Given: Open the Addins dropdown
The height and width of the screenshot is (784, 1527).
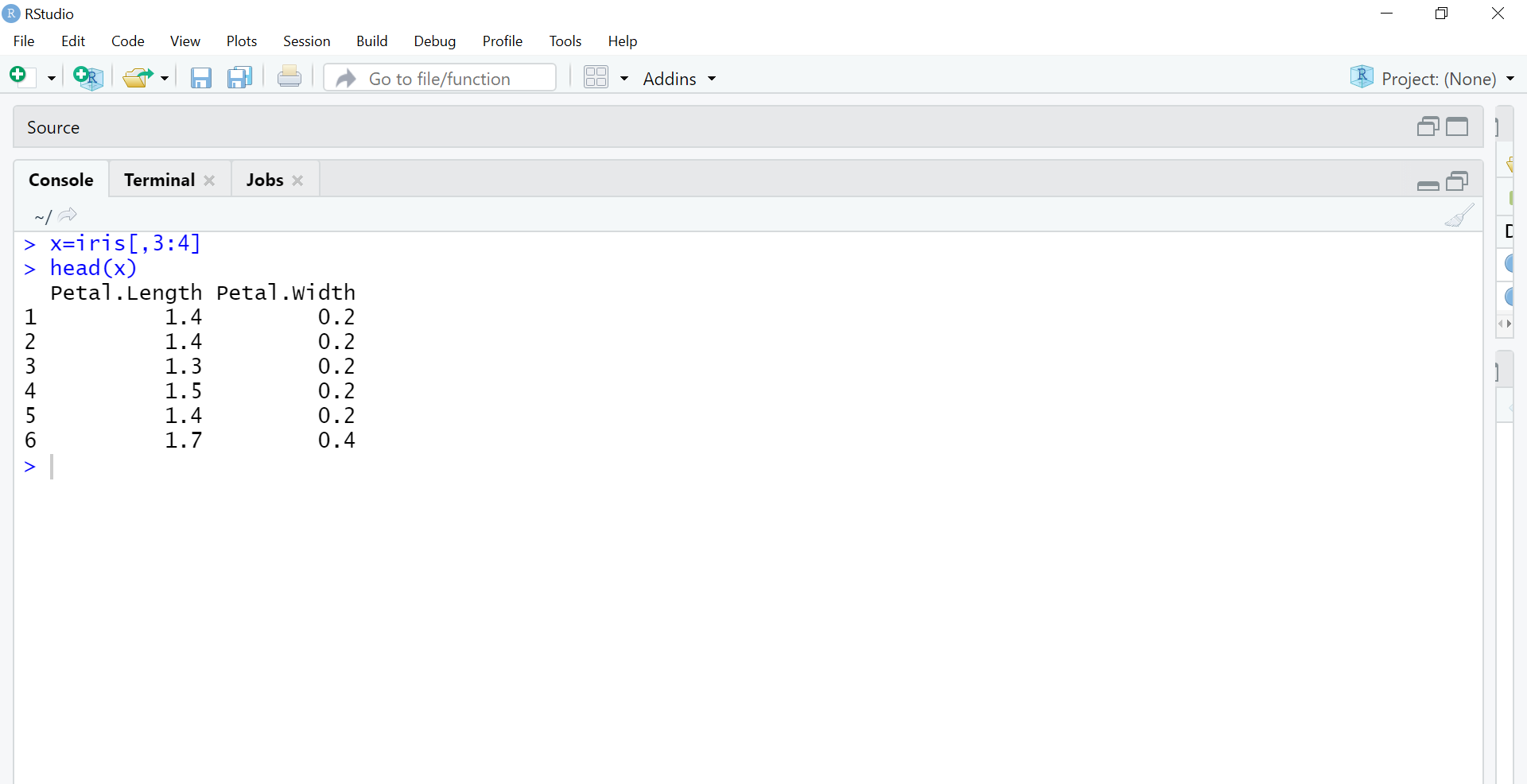Looking at the screenshot, I should coord(679,79).
